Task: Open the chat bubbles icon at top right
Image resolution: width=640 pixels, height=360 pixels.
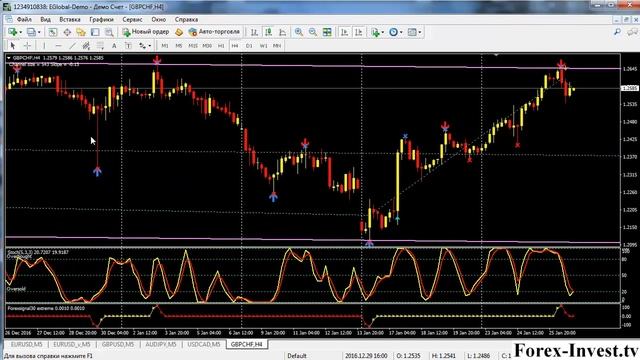Action: pos(632,32)
